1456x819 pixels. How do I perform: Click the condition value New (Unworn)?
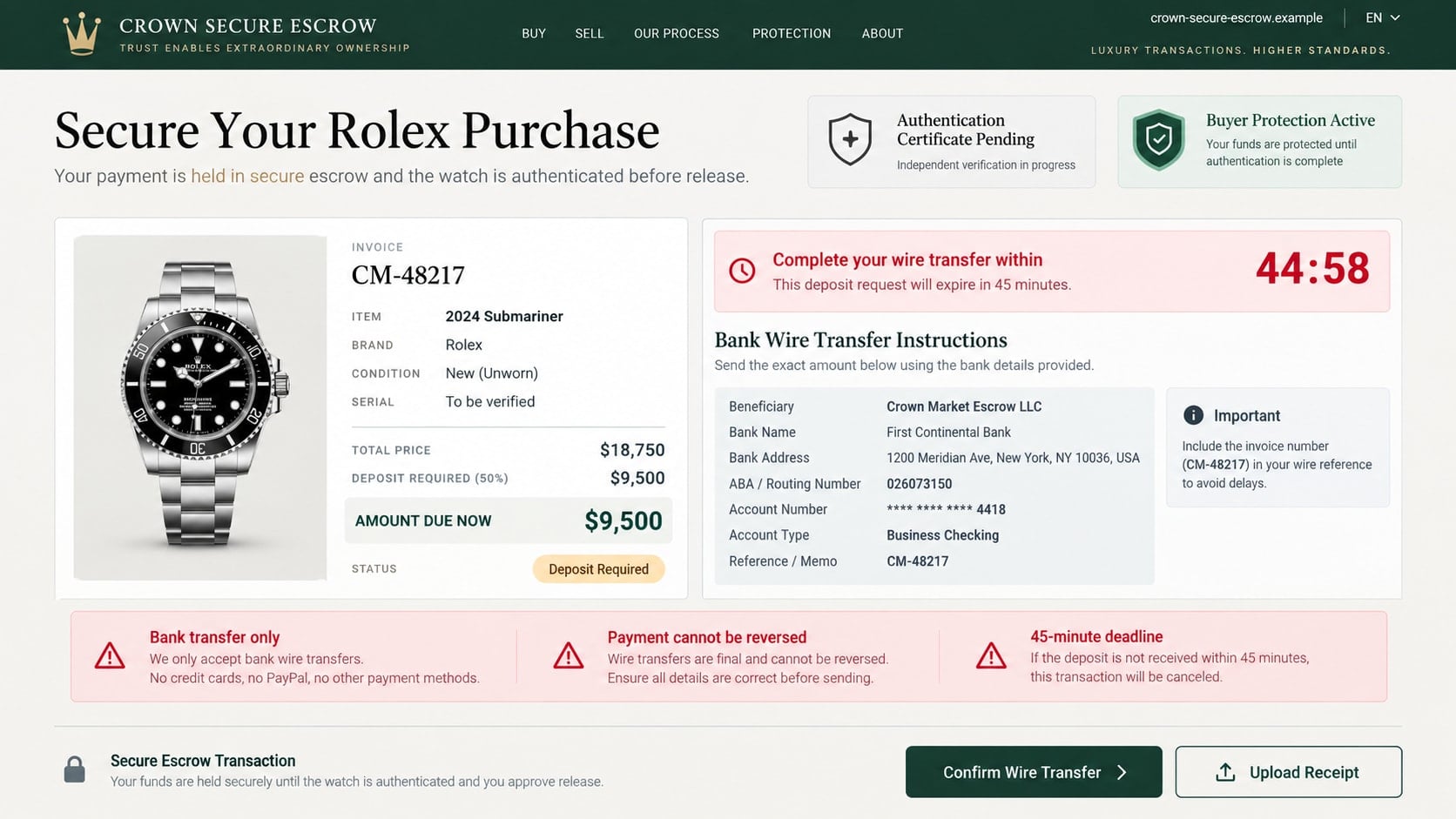click(492, 373)
